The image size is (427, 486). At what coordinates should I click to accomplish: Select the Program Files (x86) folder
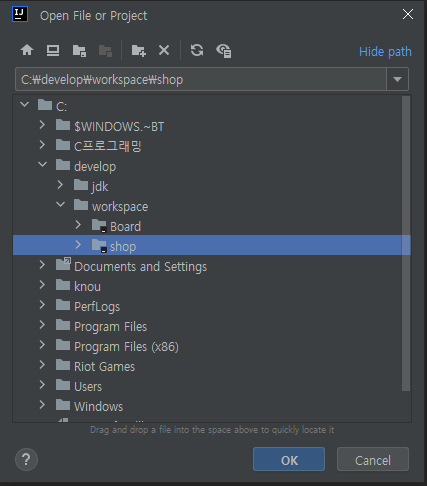[126, 347]
